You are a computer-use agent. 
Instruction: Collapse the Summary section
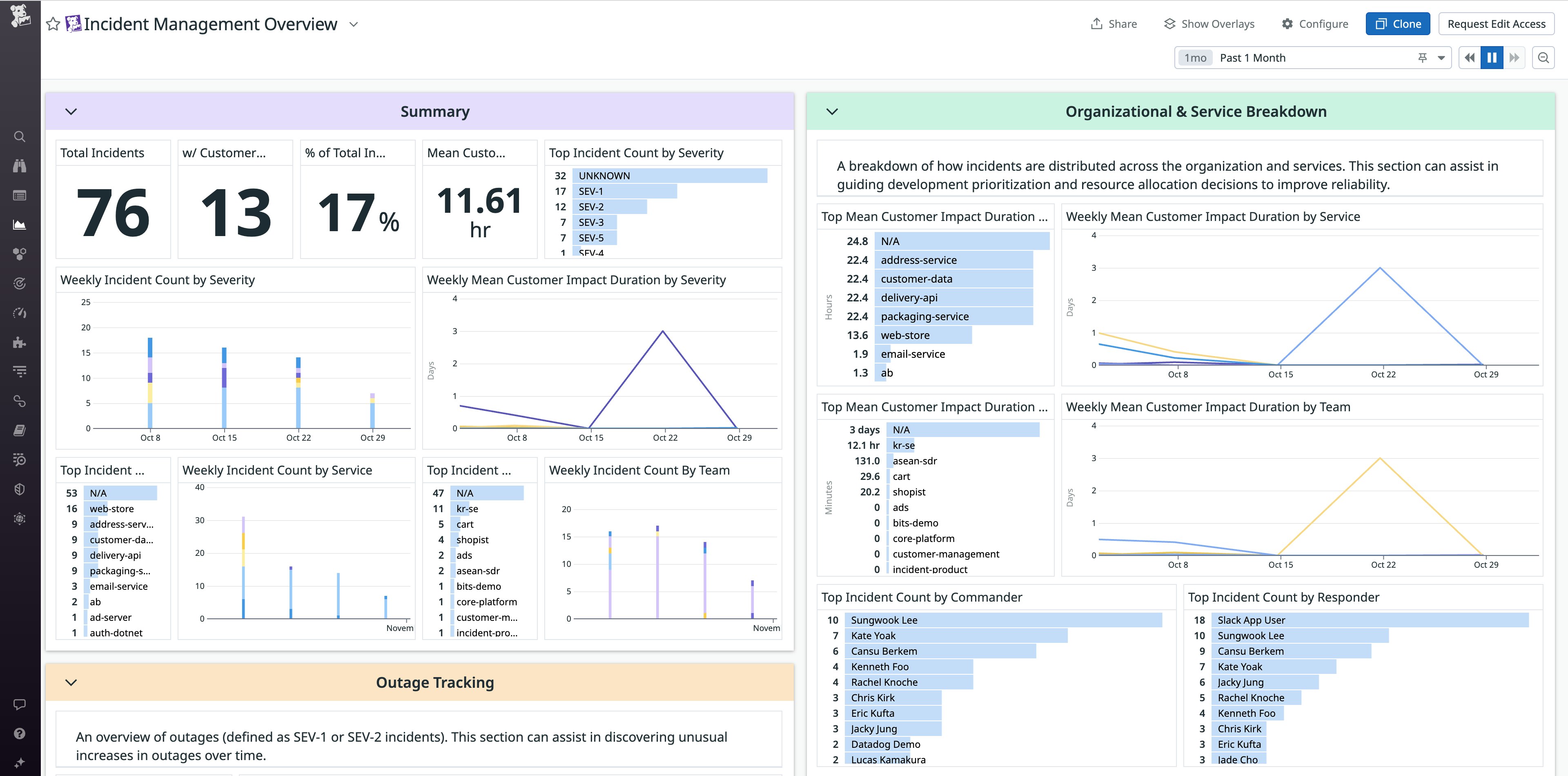pyautogui.click(x=71, y=111)
